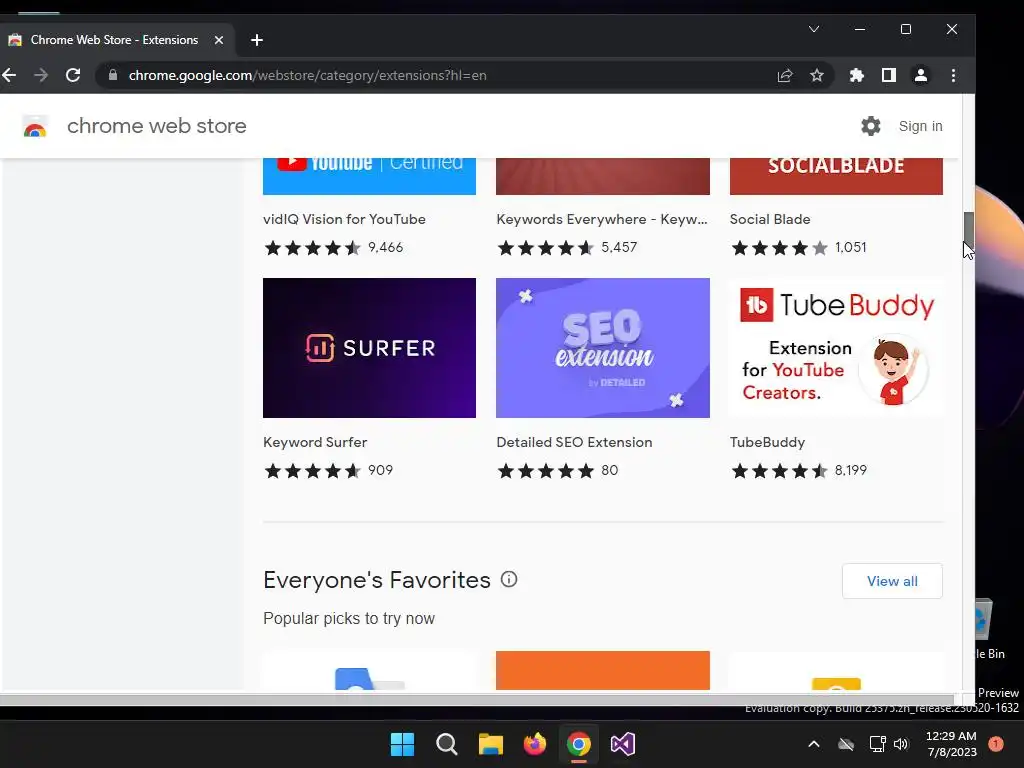Screen dimensions: 1024x768
Task: Open the SEO extension thumbnail
Action: tap(603, 348)
